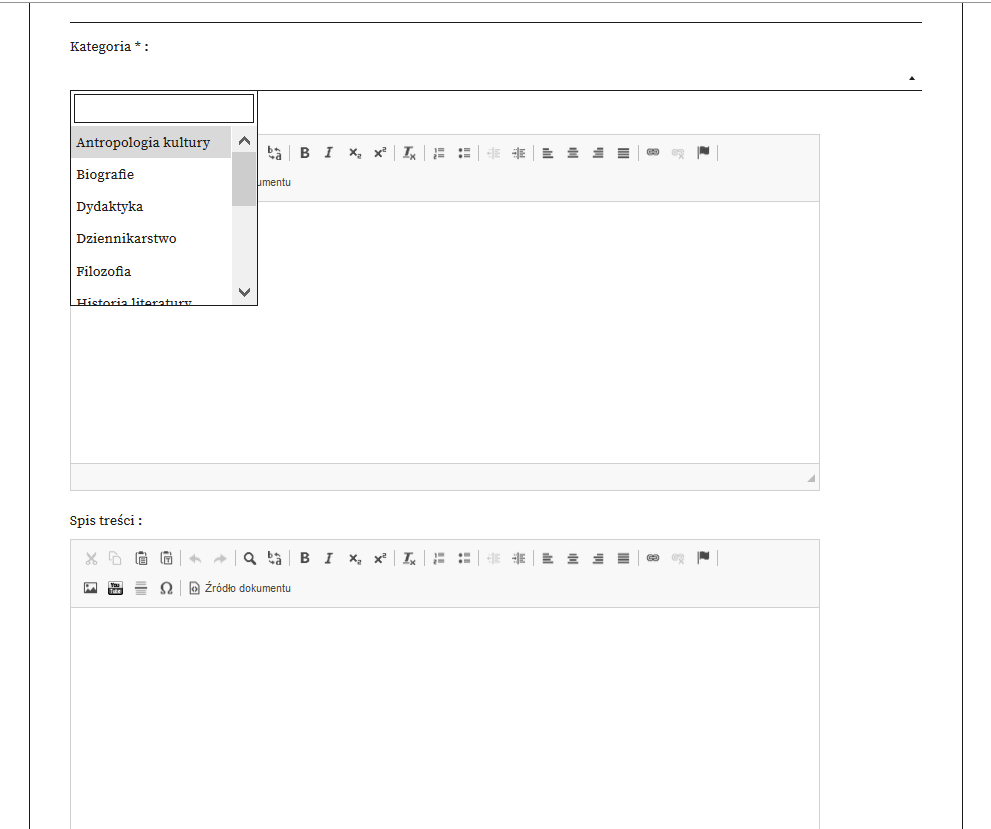Collapse the Kategoria dropdown using its arrow
This screenshot has width=991, height=829.
tap(911, 77)
